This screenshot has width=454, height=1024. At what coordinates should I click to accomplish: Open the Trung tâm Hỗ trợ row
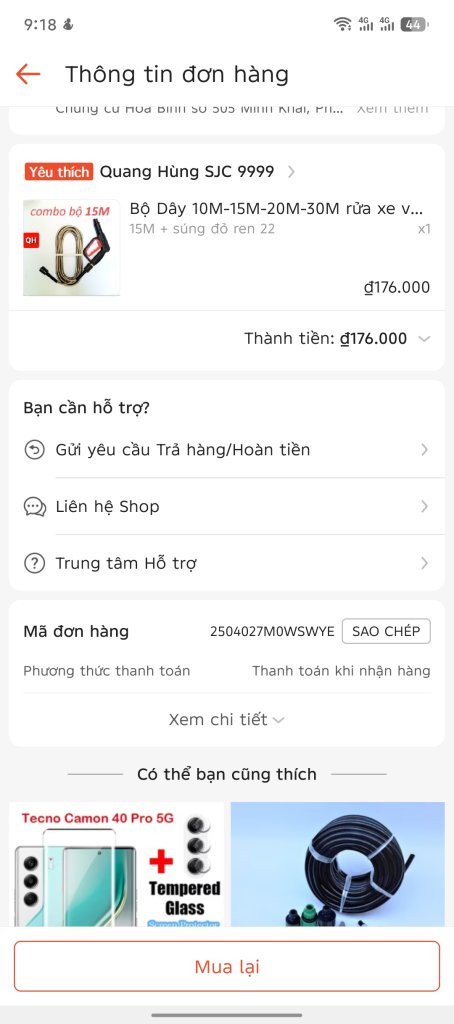pos(227,564)
